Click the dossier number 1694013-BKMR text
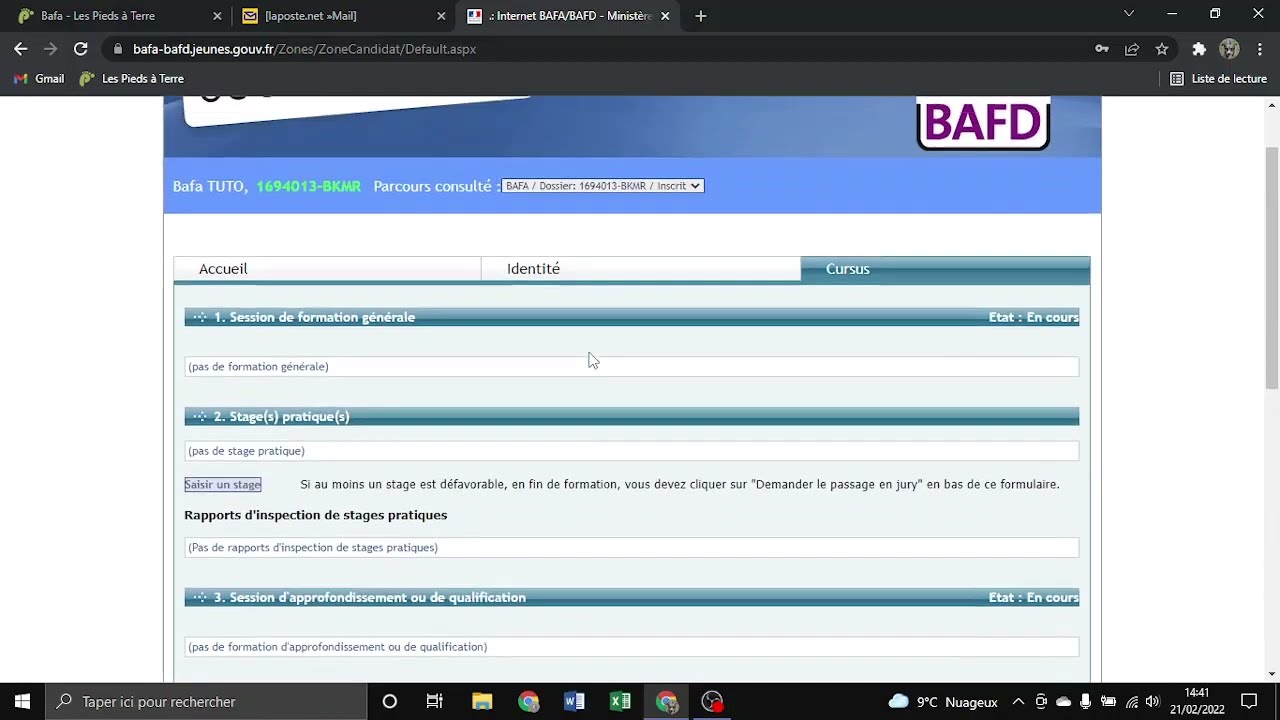The image size is (1280, 720). (308, 186)
